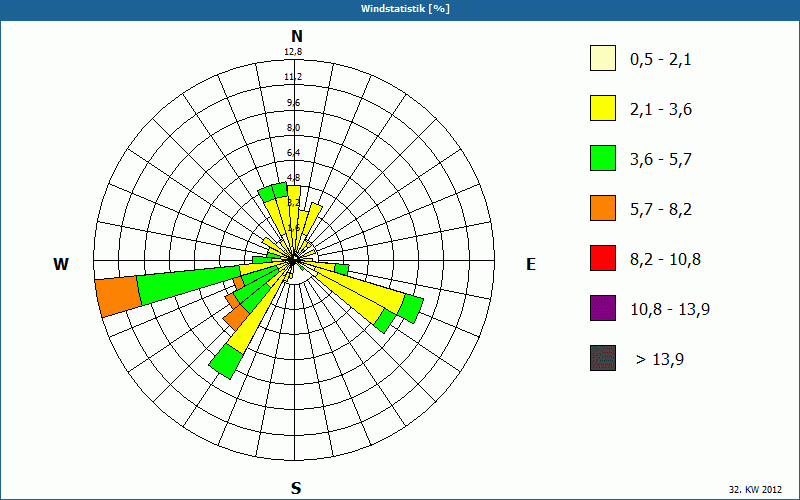800x500 pixels.
Task: Click the yellow 2,1 - 3,6 legend swatch
Action: coord(603,108)
